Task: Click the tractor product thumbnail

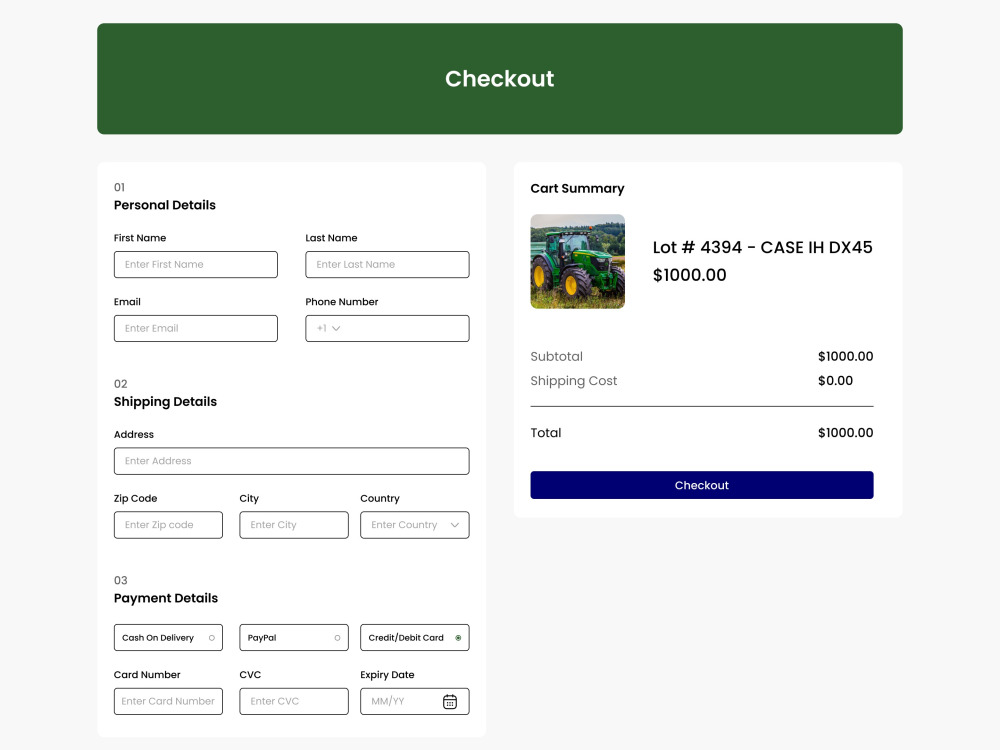Action: click(577, 261)
